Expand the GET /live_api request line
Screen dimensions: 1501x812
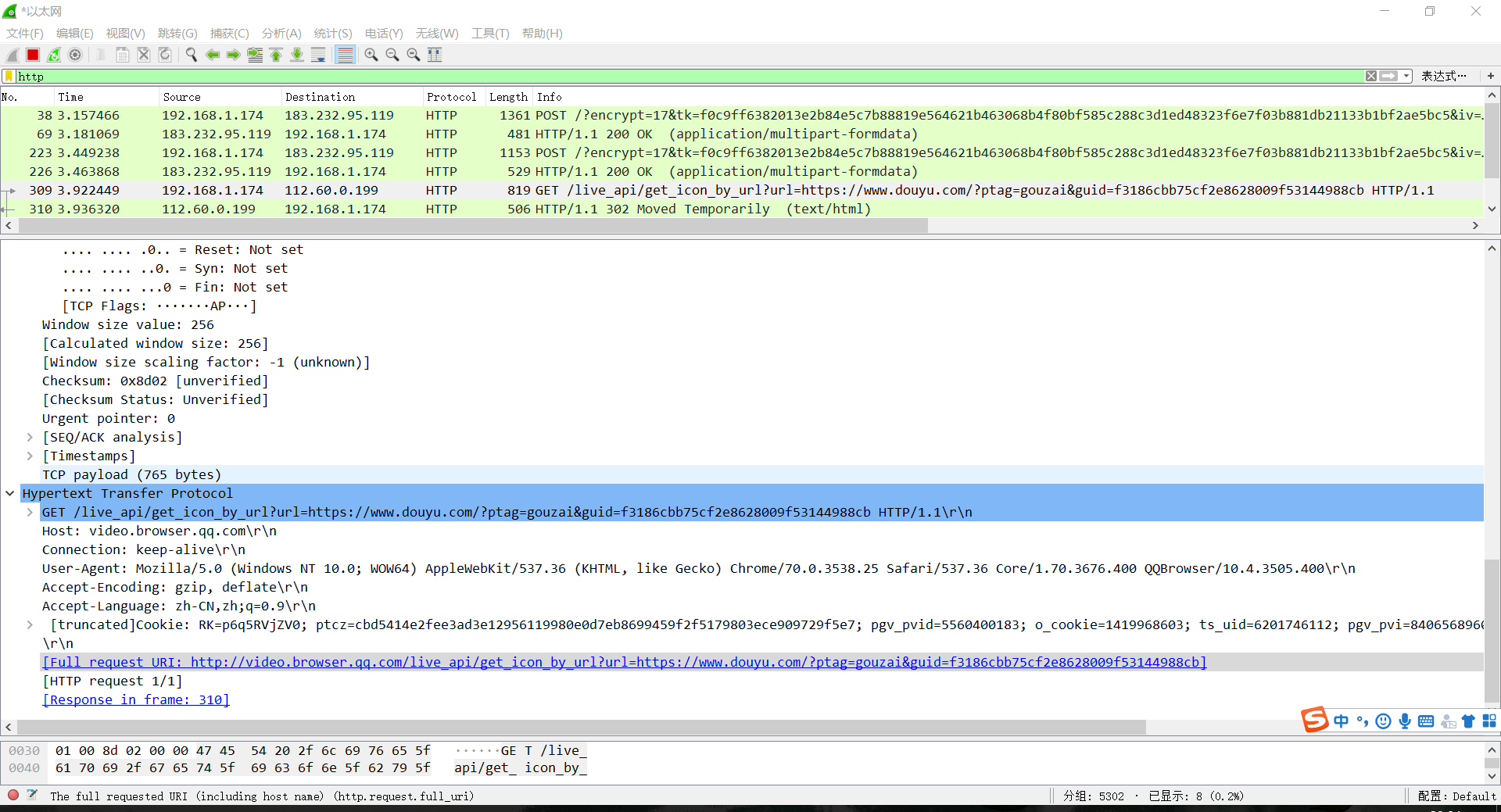click(30, 512)
